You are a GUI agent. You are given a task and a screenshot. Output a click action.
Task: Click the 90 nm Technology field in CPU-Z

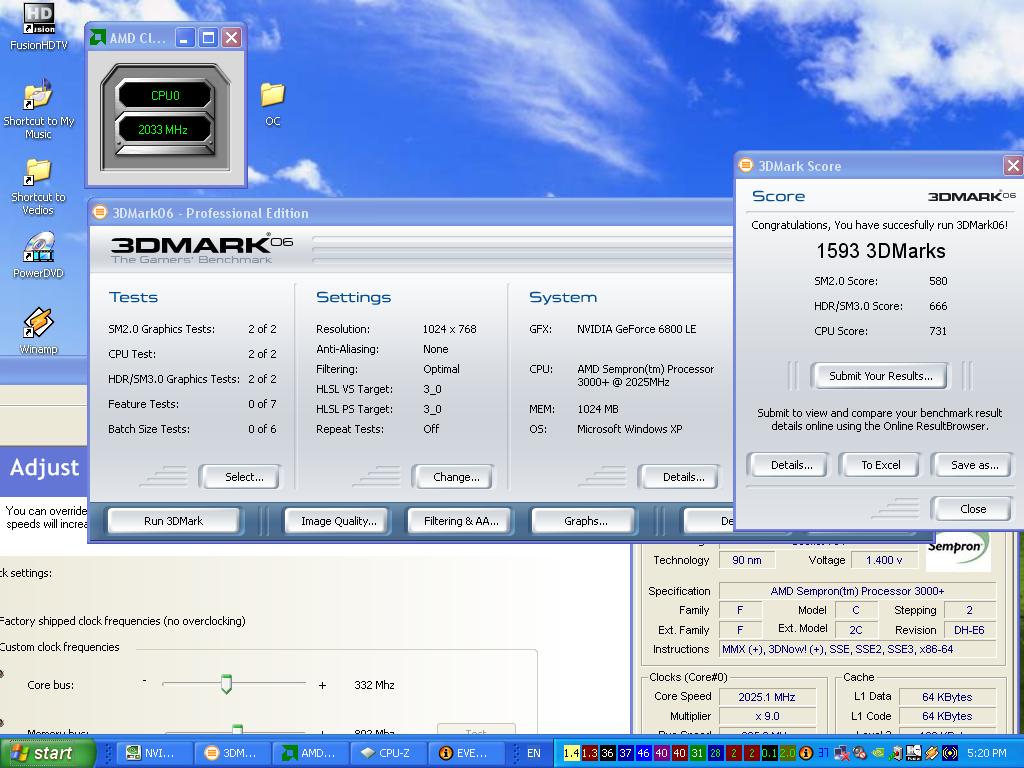point(746,560)
